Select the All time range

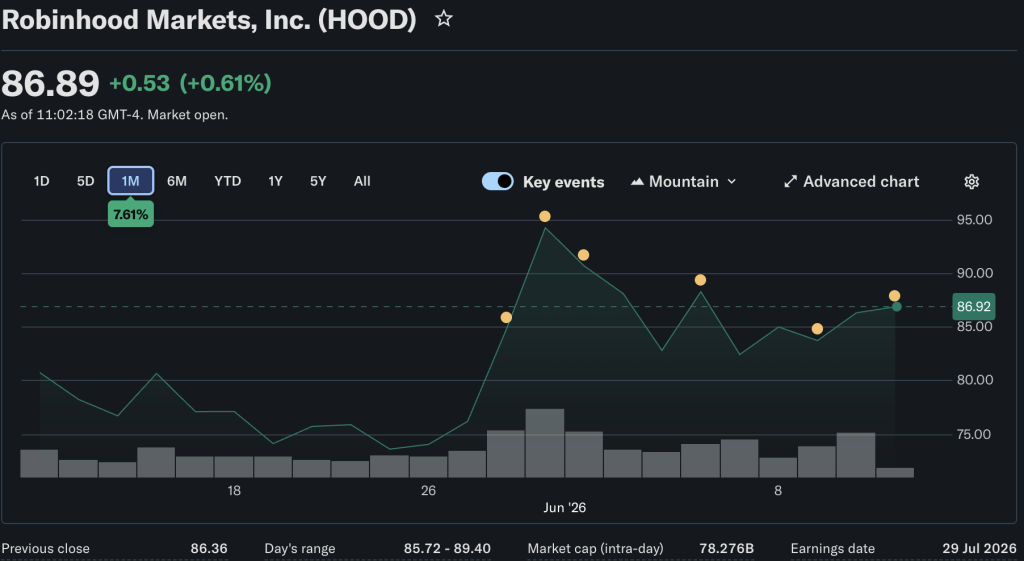[x=362, y=182]
